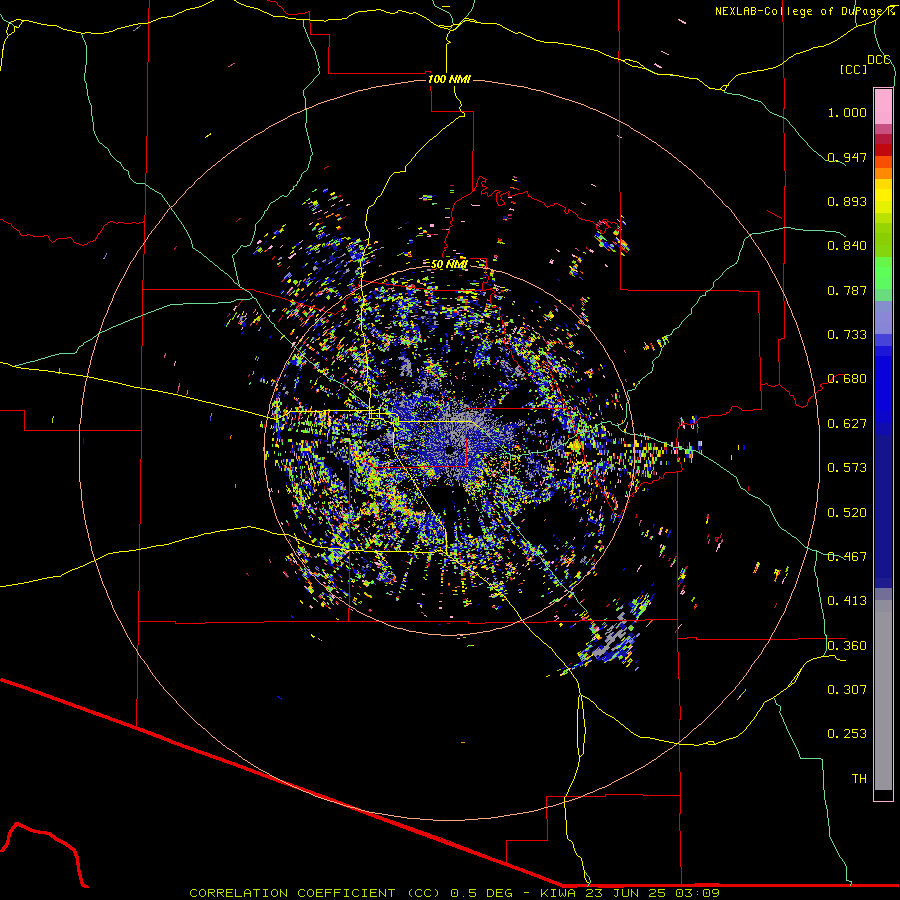This screenshot has height=900, width=900.
Task: Pick the gray segment of the color bar
Action: click(x=883, y=695)
